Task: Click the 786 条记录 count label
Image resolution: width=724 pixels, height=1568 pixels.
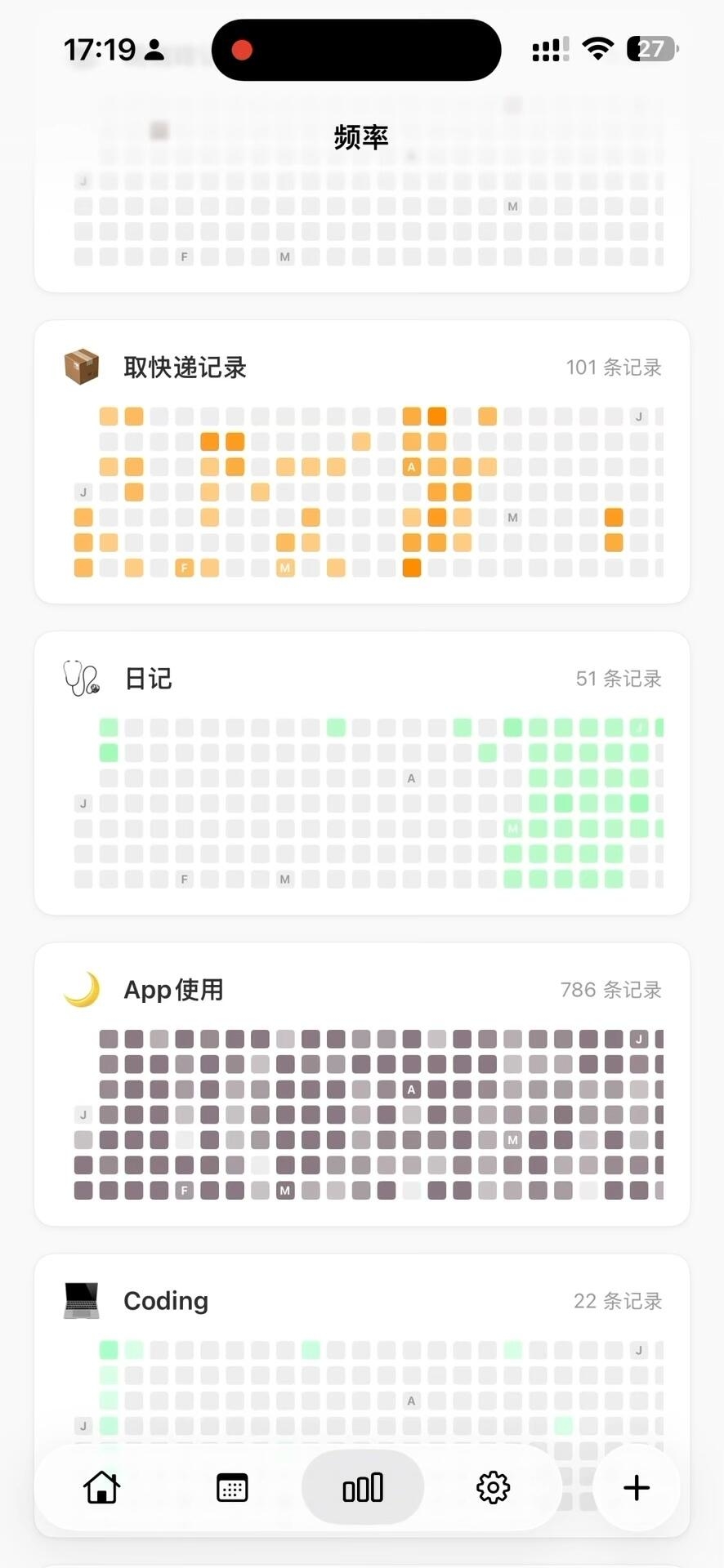Action: pos(610,990)
